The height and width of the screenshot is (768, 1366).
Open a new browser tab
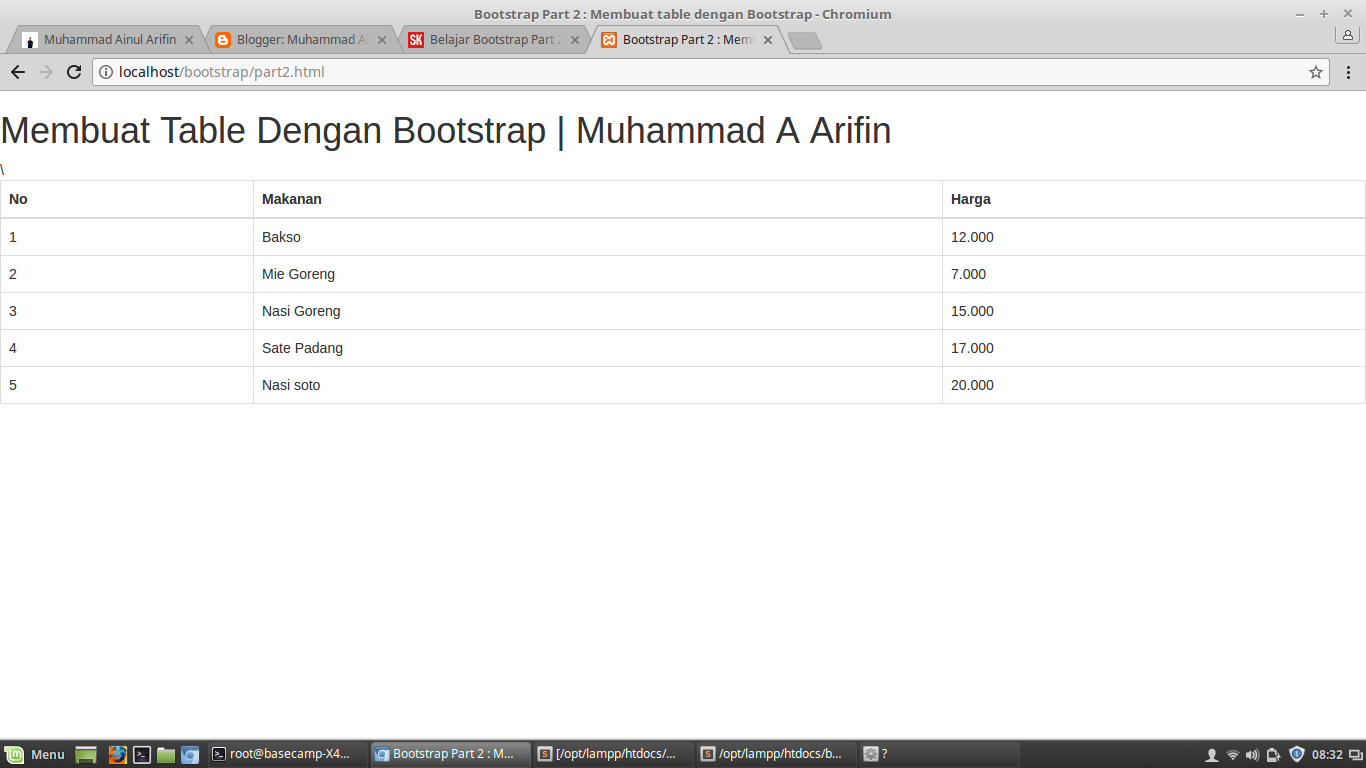tap(806, 39)
